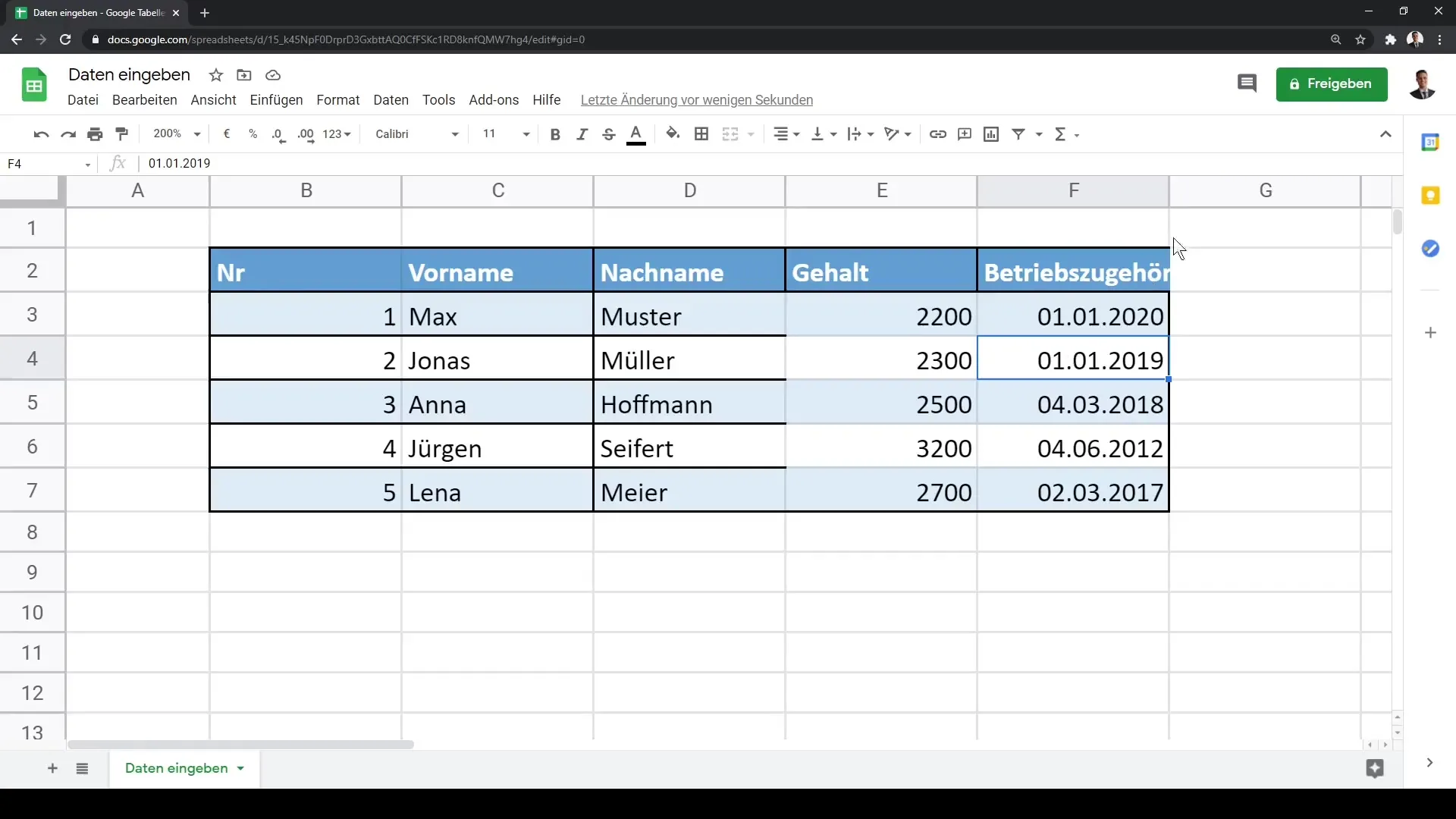1456x819 pixels.
Task: Click the Print icon
Action: coord(95,134)
